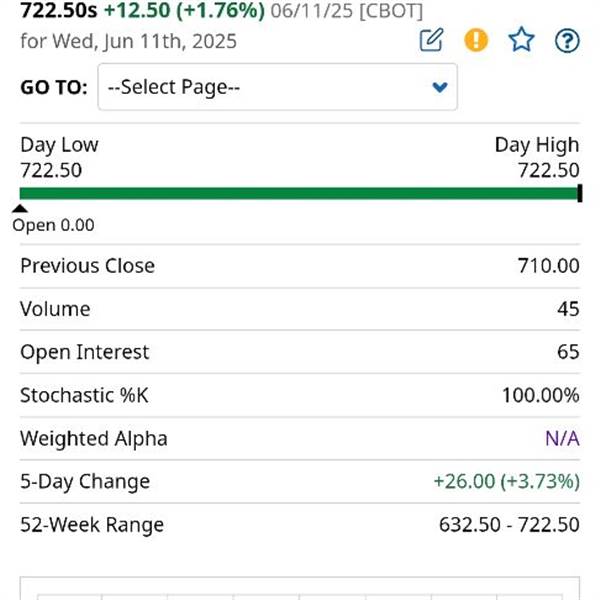Select the Volume row
Viewport: 600px width, 600px height.
tap(300, 309)
